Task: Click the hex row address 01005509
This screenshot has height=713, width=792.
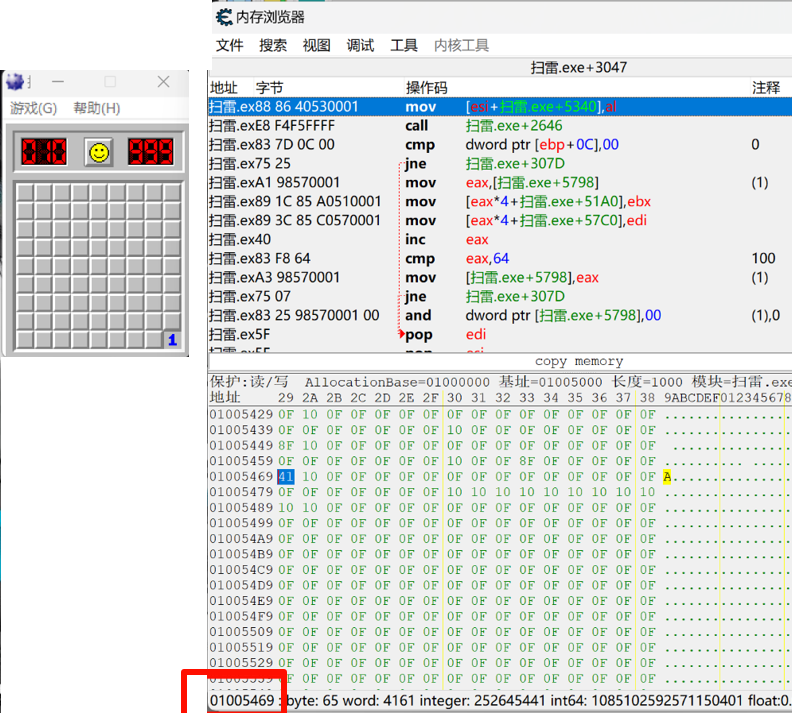Action: click(x=241, y=631)
